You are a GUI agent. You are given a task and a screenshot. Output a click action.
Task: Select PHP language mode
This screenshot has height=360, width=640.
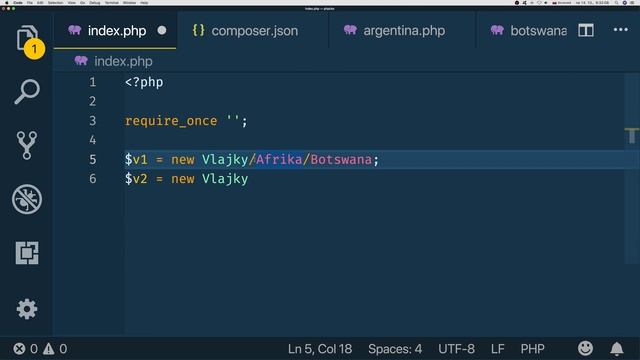click(532, 349)
